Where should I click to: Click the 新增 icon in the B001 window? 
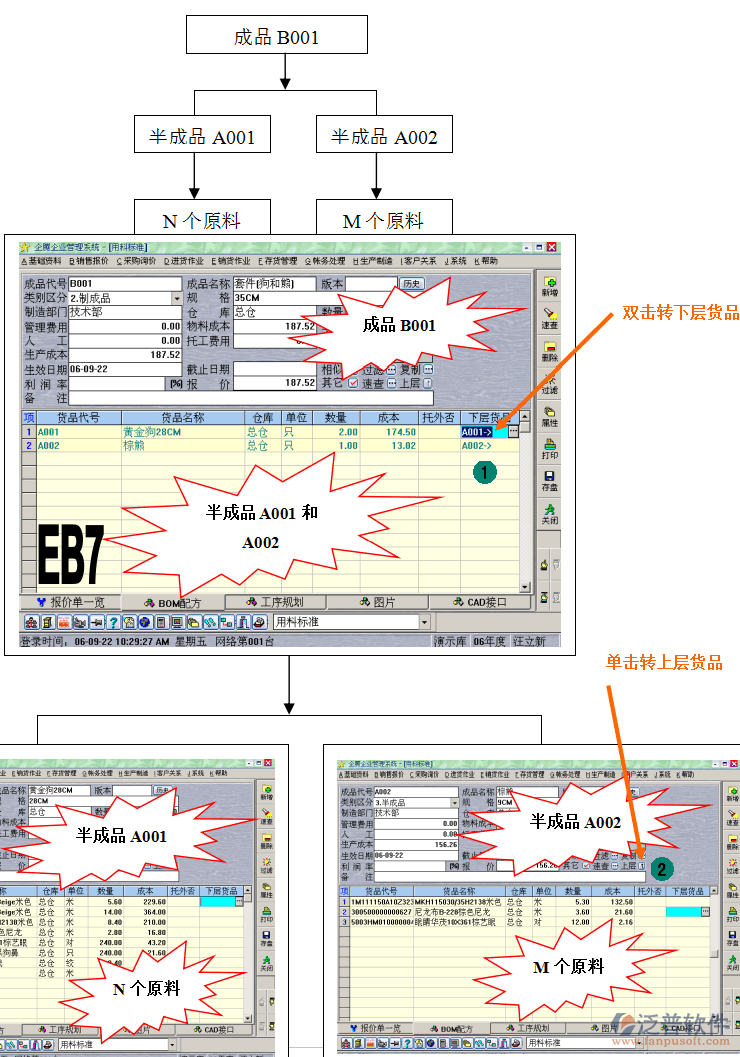tap(549, 286)
